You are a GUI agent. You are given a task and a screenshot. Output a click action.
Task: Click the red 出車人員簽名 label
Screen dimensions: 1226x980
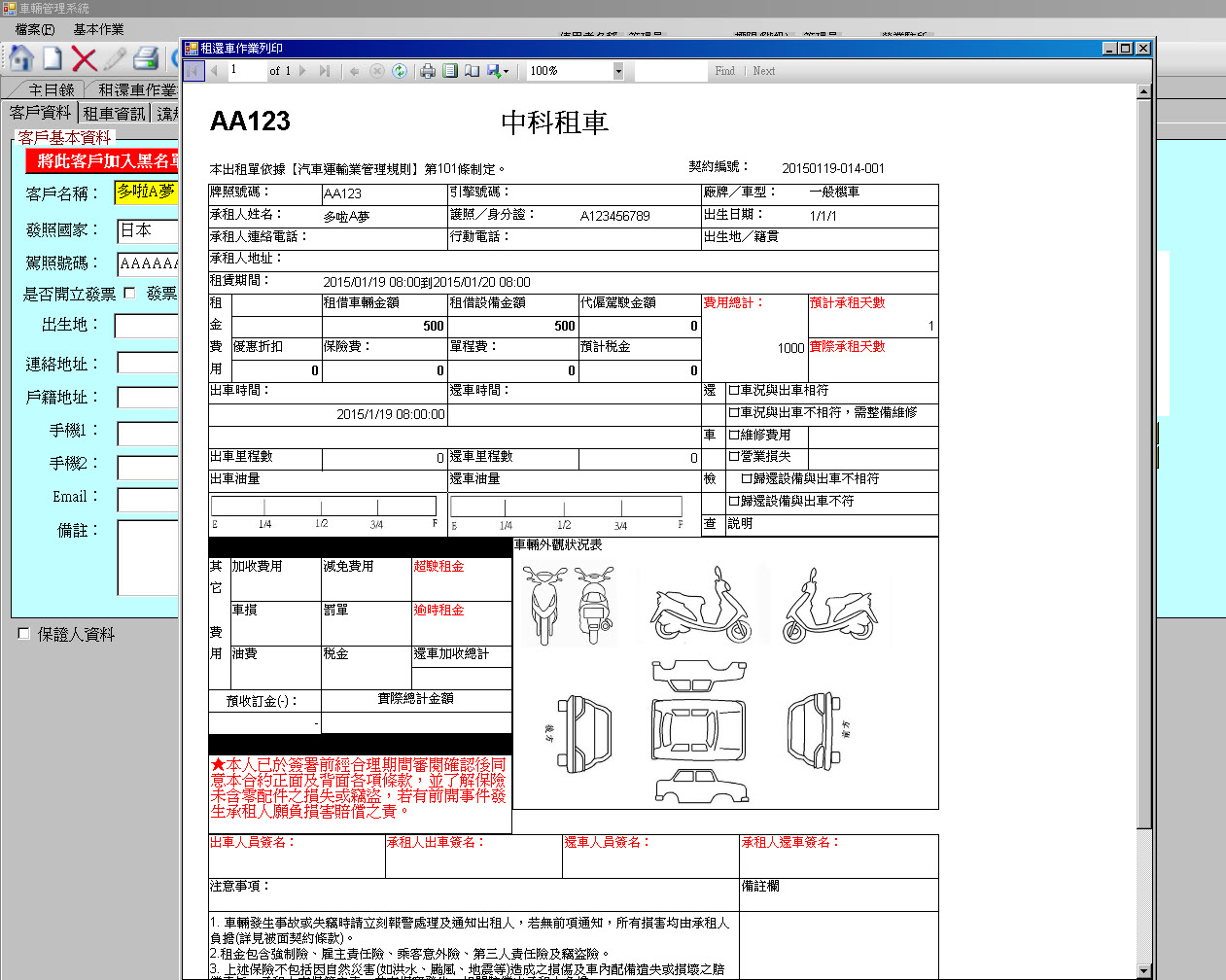[252, 842]
